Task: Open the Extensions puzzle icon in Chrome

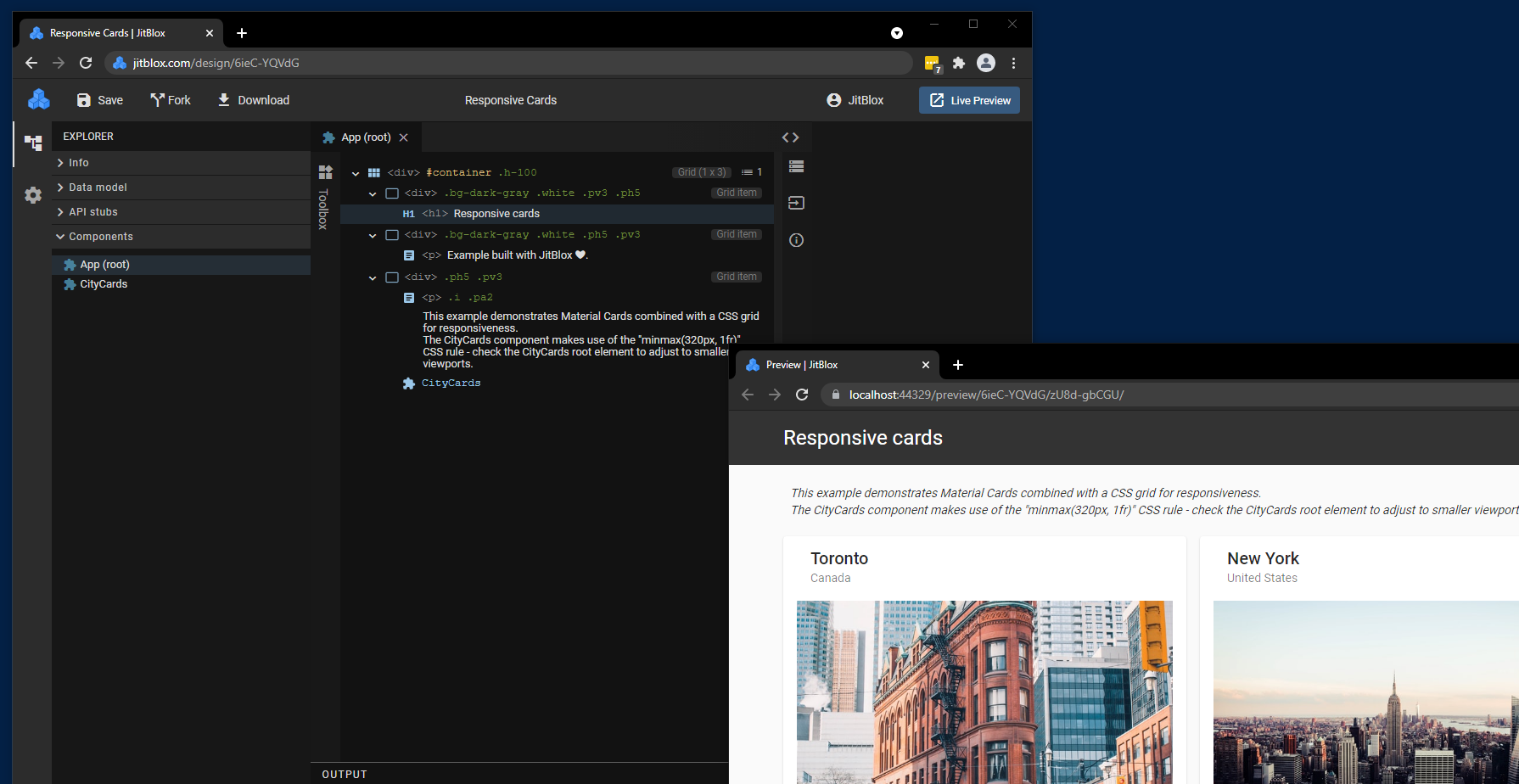Action: (x=959, y=63)
